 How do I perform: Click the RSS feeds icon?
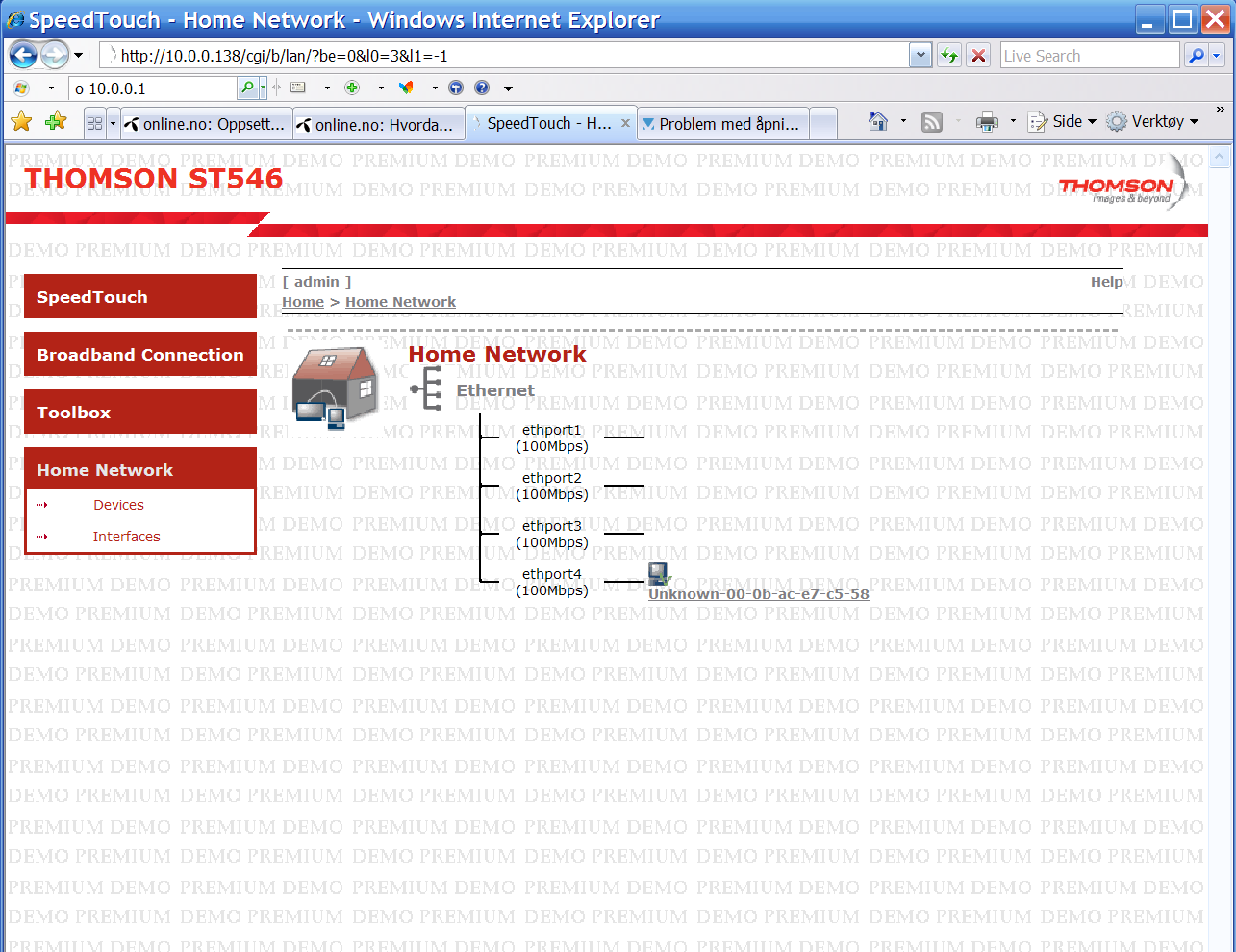tap(932, 122)
